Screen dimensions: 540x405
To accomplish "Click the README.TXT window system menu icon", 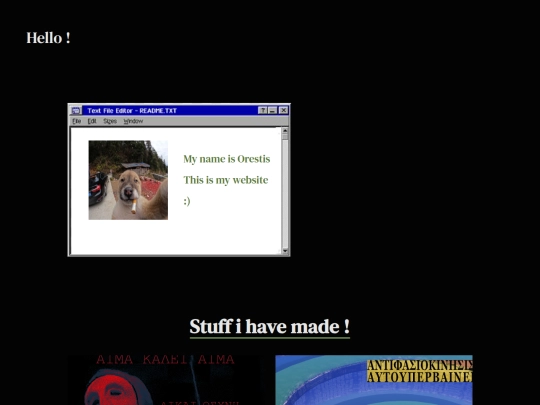I will pyautogui.click(x=76, y=111).
